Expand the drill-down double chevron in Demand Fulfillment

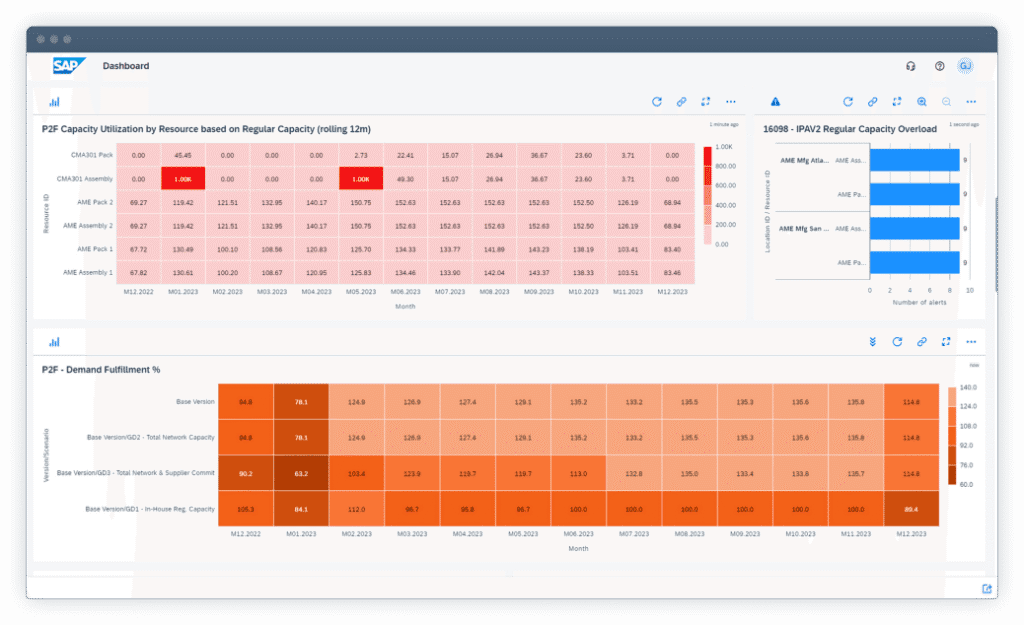[872, 342]
